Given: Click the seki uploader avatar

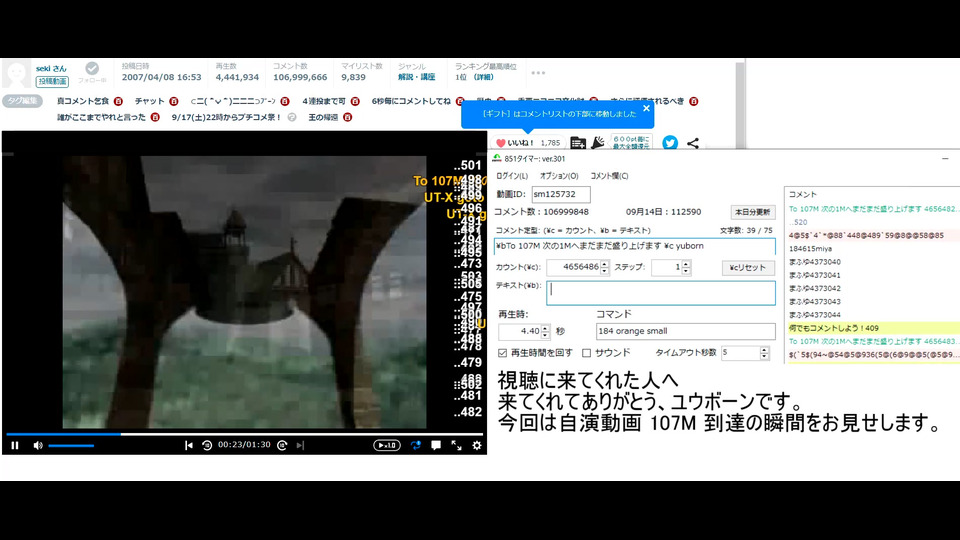Looking at the screenshot, I should click(x=17, y=74).
